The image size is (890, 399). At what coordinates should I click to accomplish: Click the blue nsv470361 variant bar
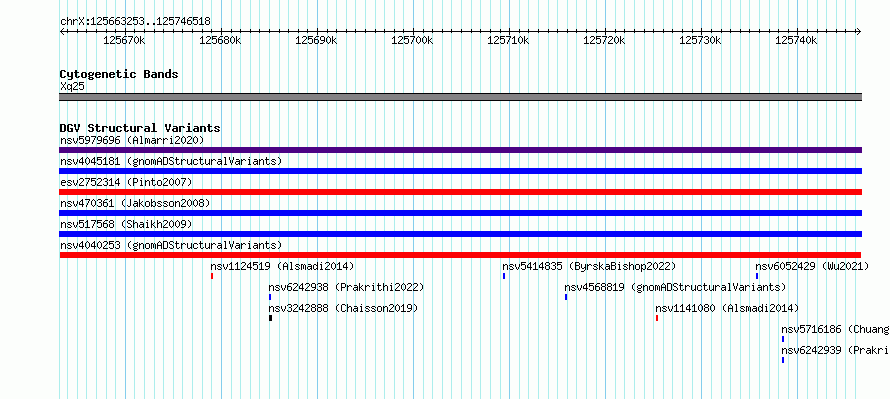pyautogui.click(x=460, y=213)
